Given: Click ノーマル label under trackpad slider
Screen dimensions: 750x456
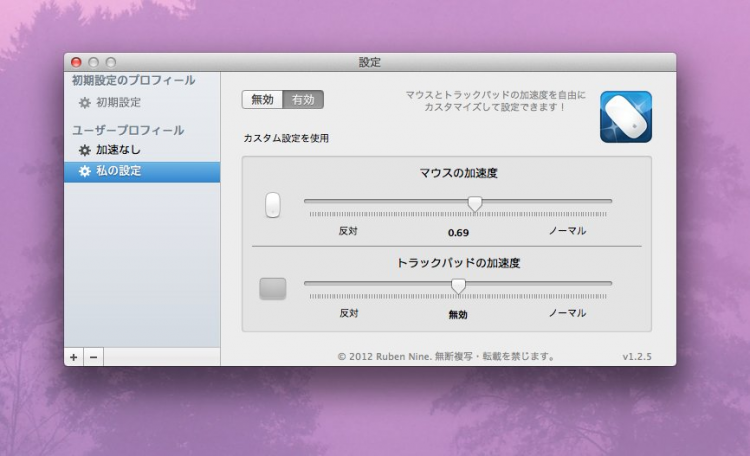Looking at the screenshot, I should pos(567,313).
